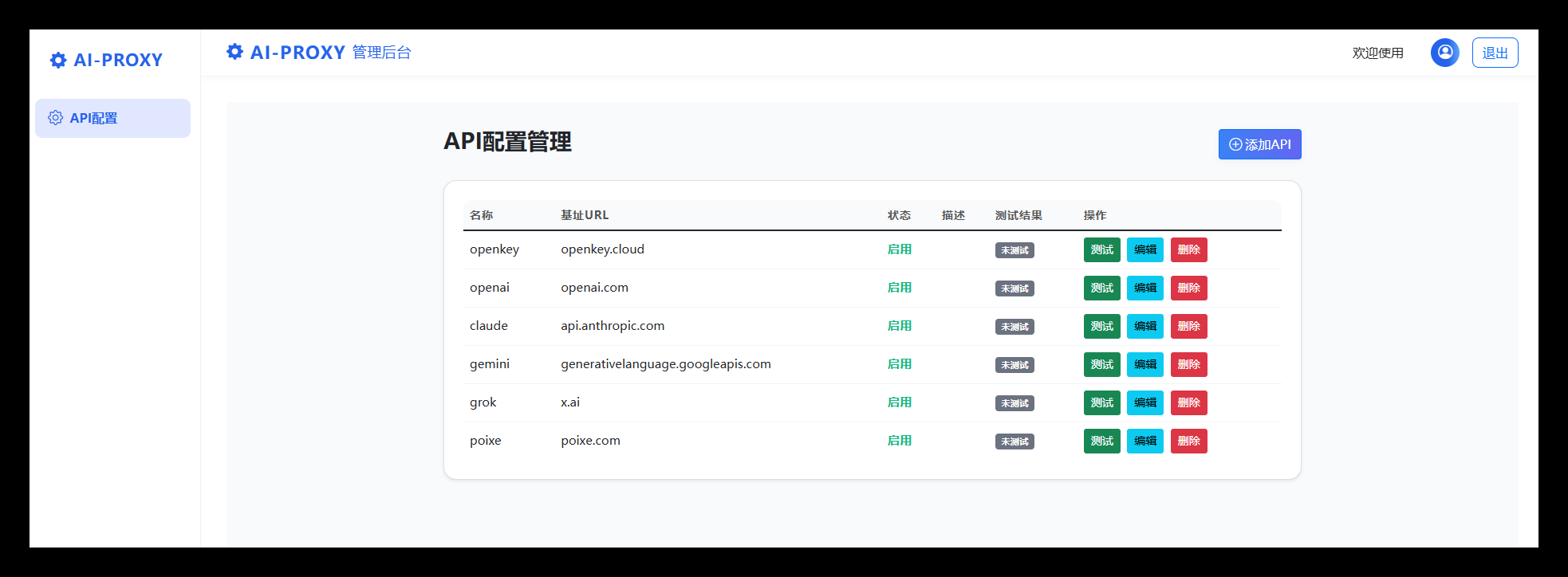Click the 名称 column header
The width and height of the screenshot is (1568, 577).
pos(481,215)
